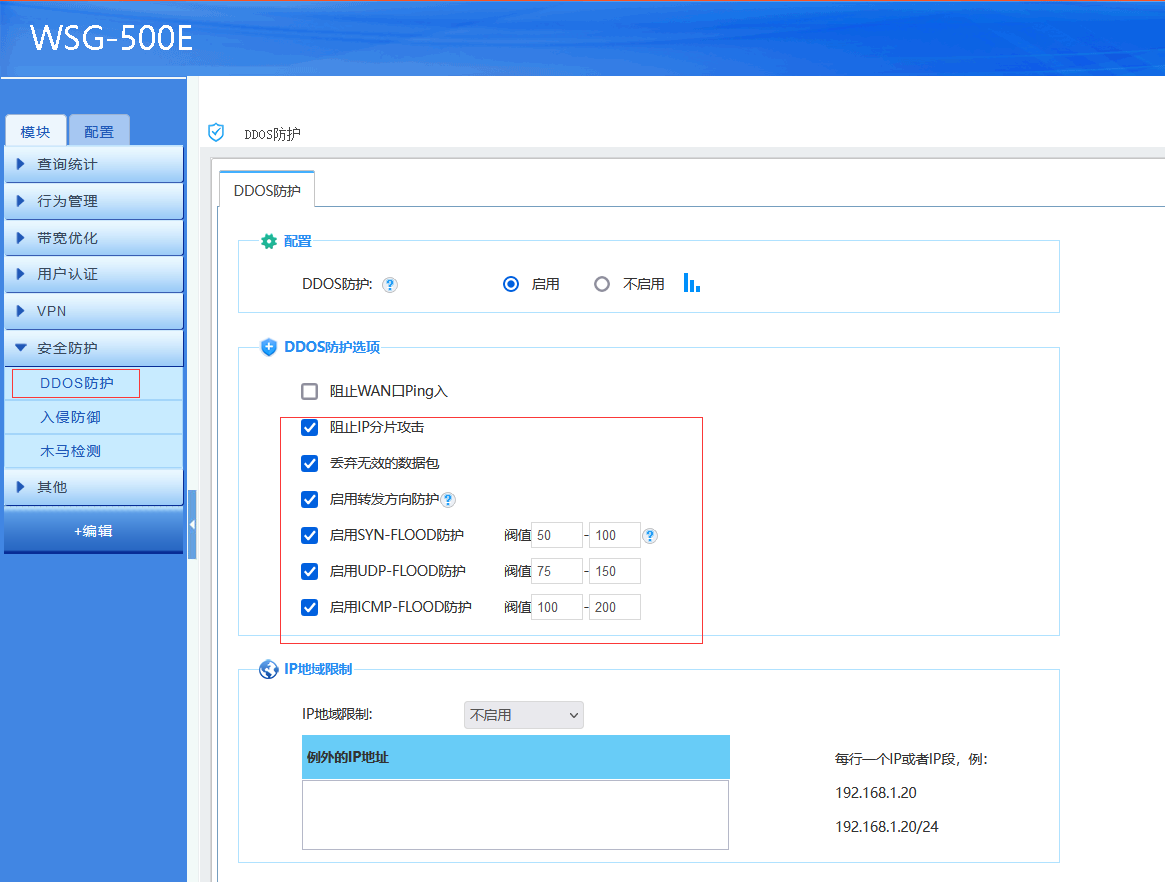Screen dimensions: 1165x882
Task: Enable the 阻止WAN口Ping入 checkbox
Action: point(310,392)
